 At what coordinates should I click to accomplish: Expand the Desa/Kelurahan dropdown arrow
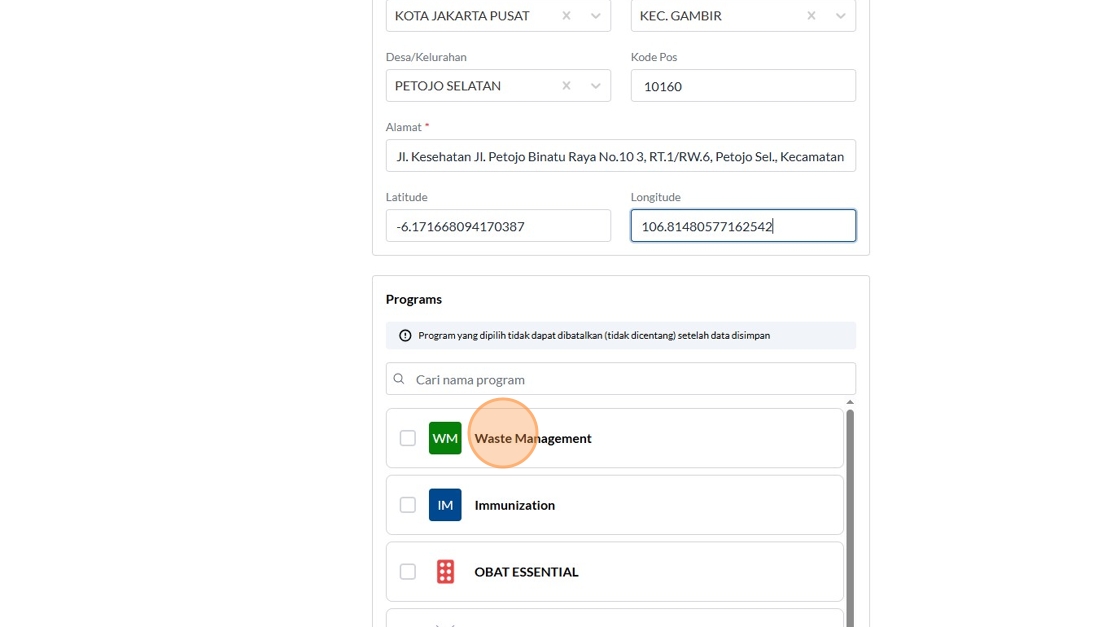595,86
